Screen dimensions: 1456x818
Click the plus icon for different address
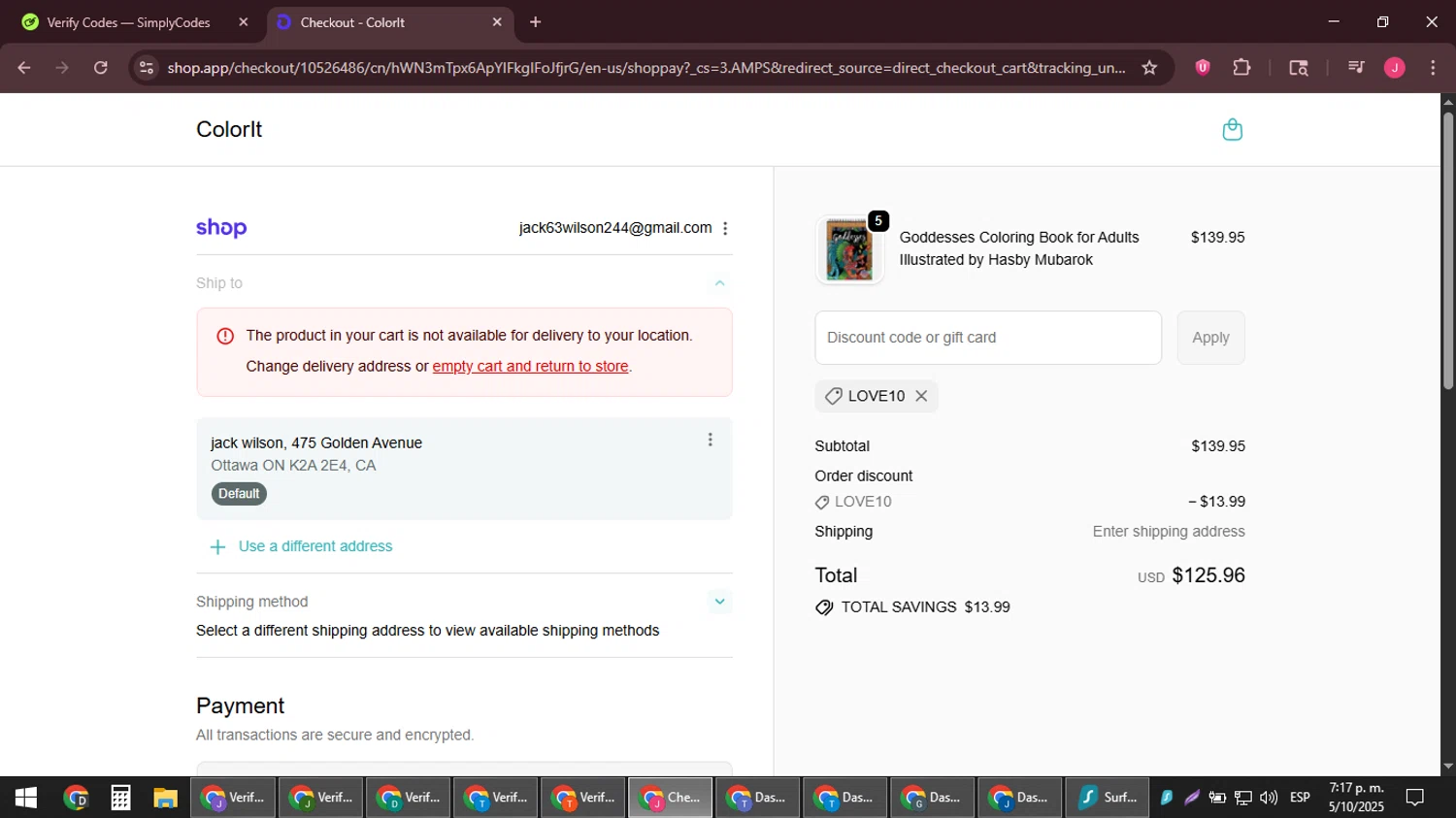pyautogui.click(x=217, y=547)
